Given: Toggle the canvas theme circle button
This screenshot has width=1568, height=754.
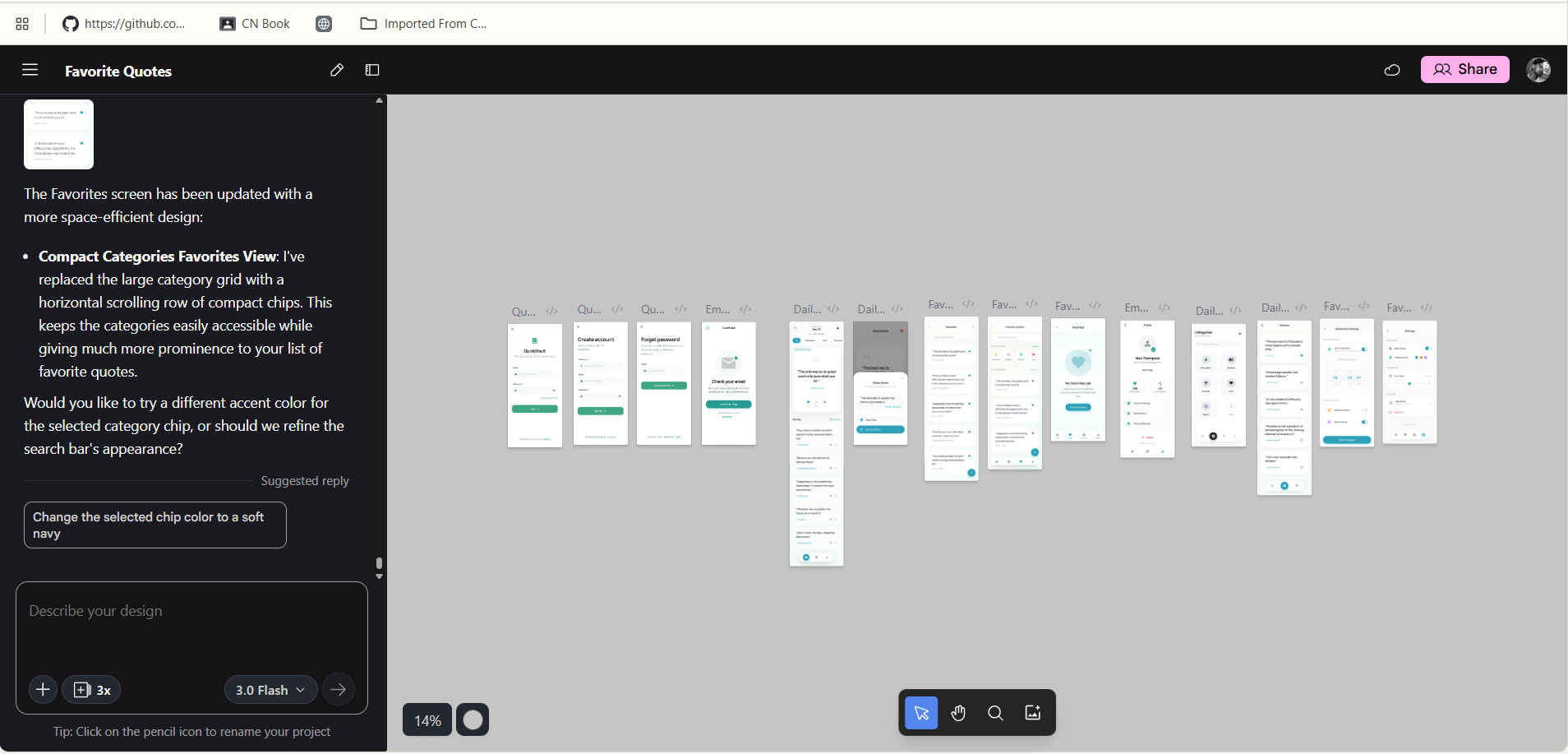Looking at the screenshot, I should pyautogui.click(x=473, y=720).
